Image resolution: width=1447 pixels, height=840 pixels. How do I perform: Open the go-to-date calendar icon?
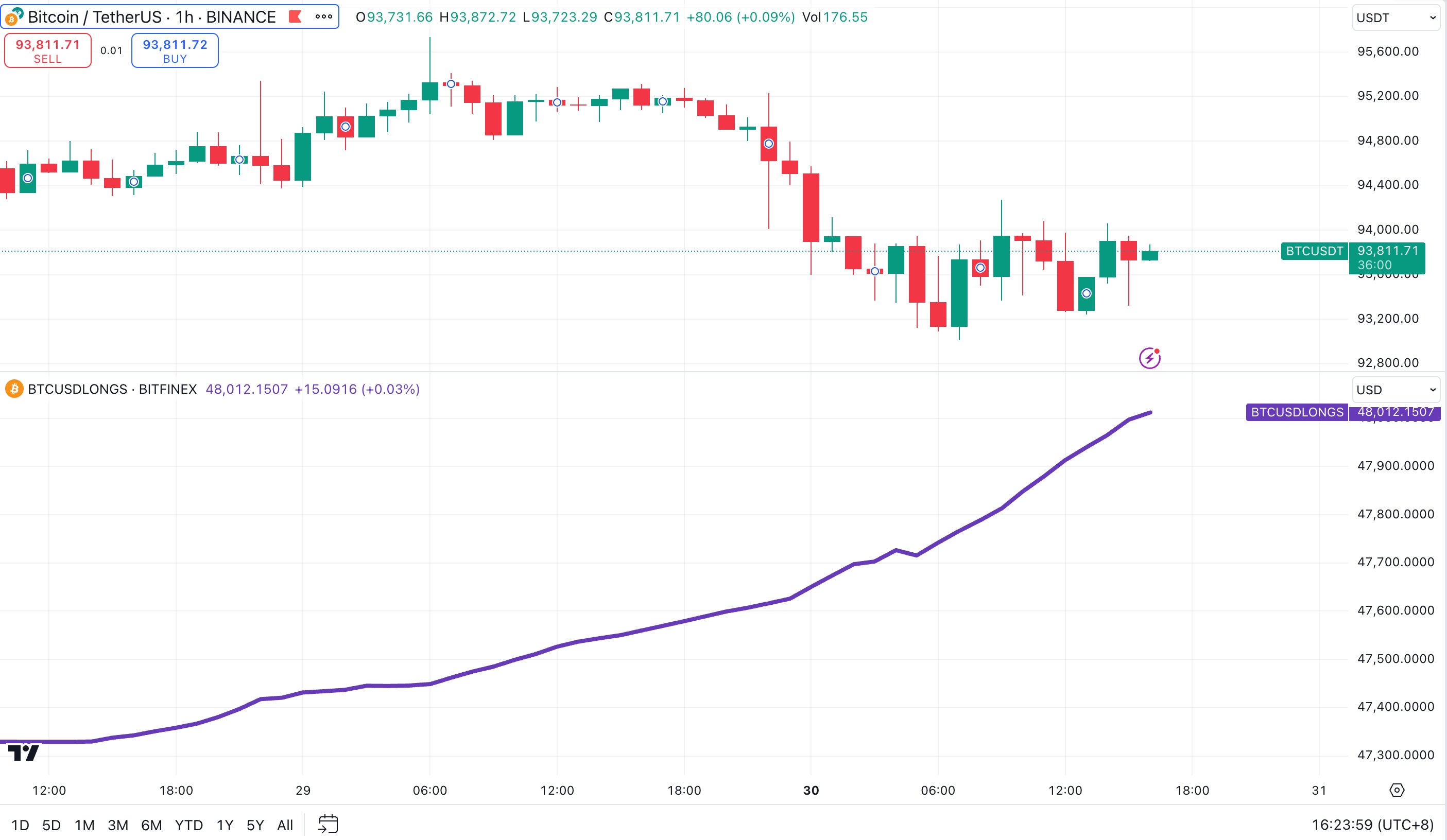click(328, 825)
